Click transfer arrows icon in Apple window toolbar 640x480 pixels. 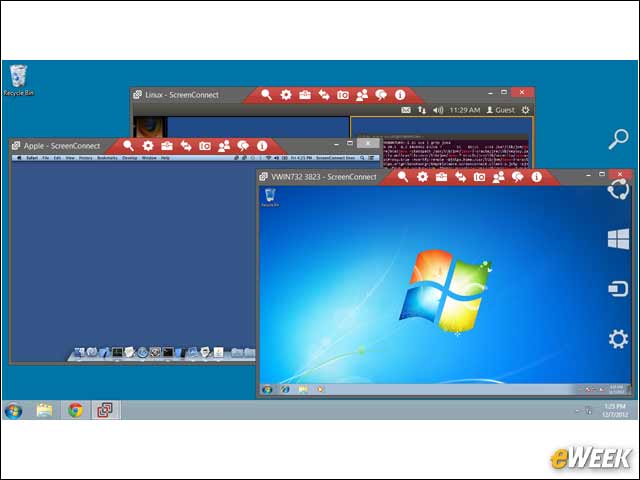[186, 146]
